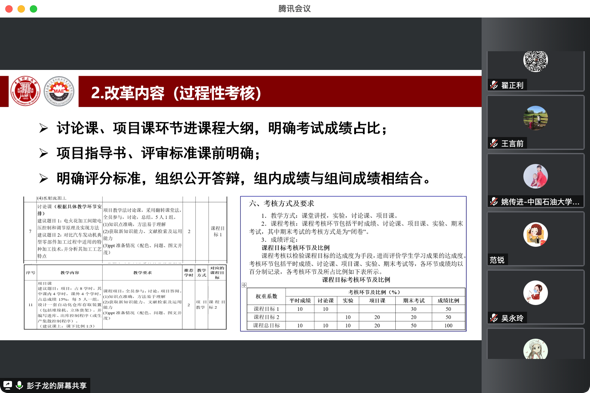Click 翟正利's muted microphone icon

pos(494,85)
